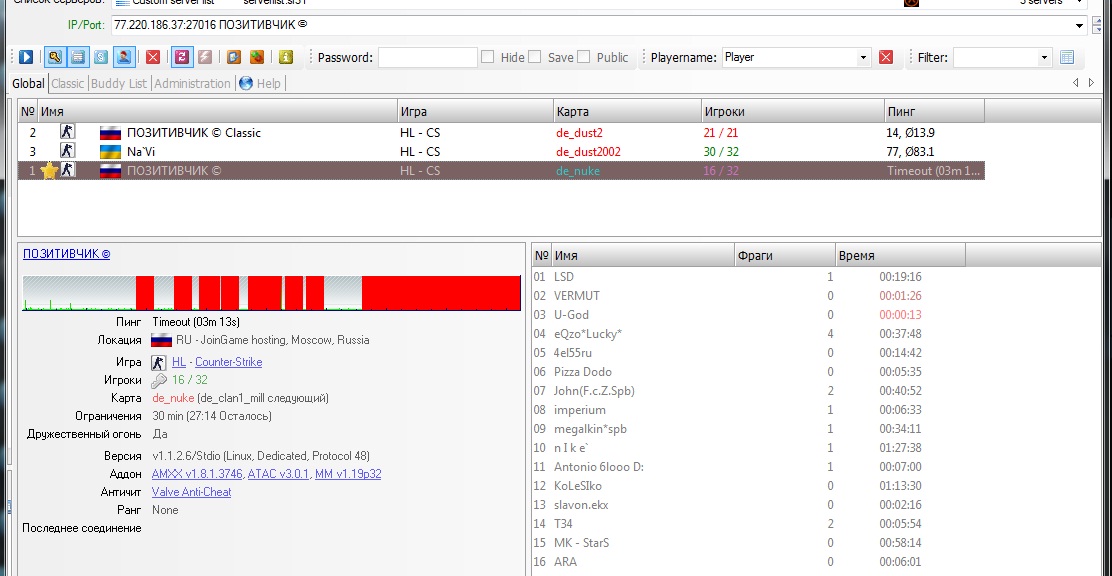Open the Counter-Strike game link
The width and height of the screenshot is (1112, 576).
(x=228, y=362)
